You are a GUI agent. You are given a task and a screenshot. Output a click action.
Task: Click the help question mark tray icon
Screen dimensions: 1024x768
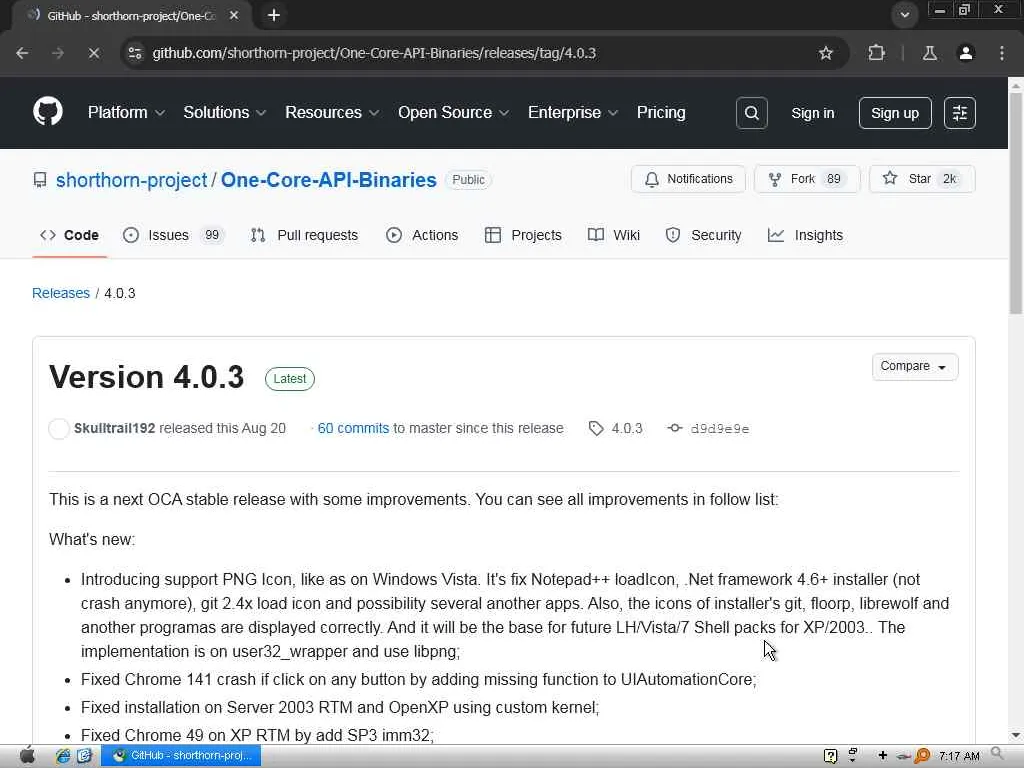pyautogui.click(x=830, y=756)
